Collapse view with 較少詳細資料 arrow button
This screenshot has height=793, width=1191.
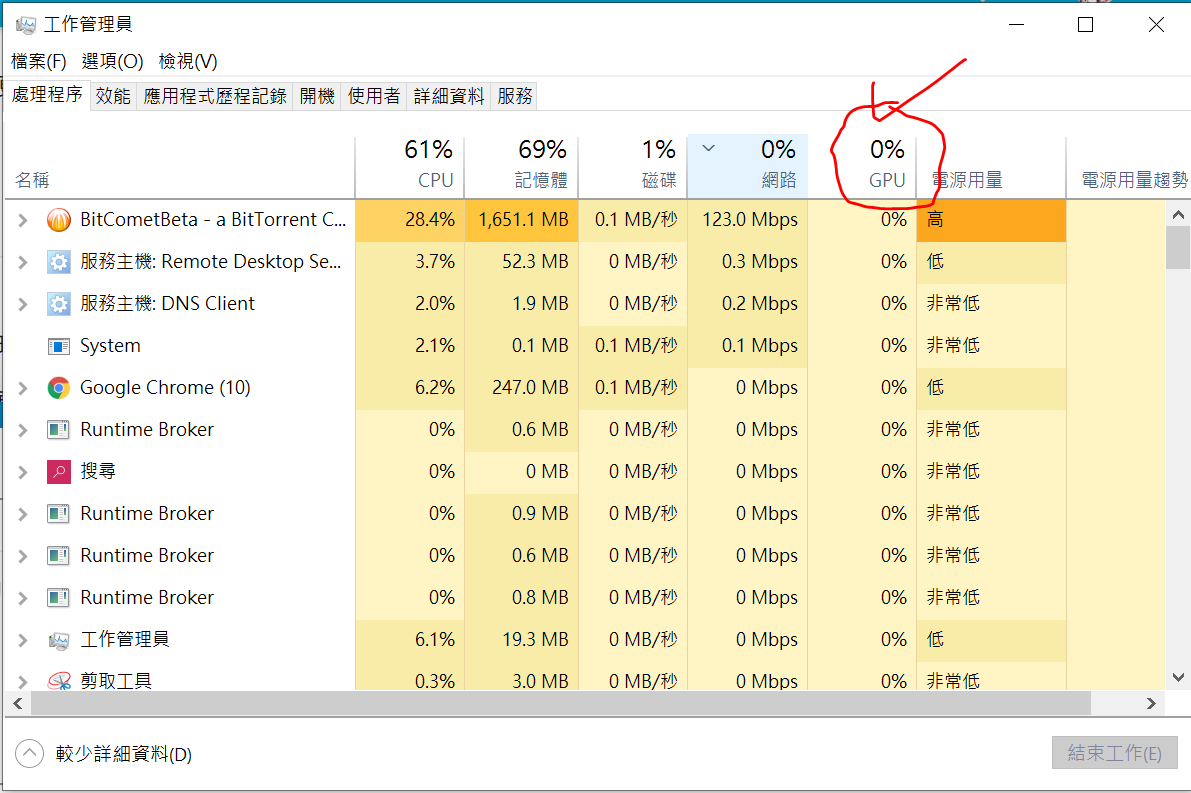30,754
